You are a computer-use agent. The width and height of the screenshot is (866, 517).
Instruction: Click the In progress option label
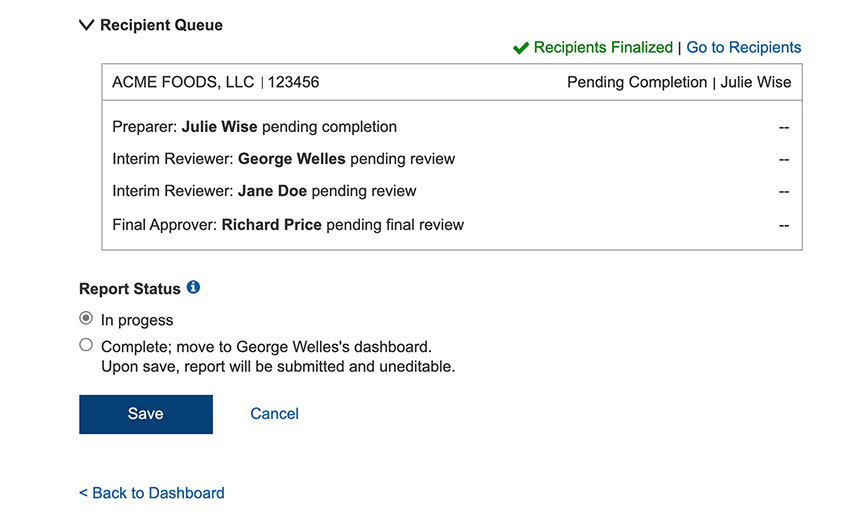(137, 321)
